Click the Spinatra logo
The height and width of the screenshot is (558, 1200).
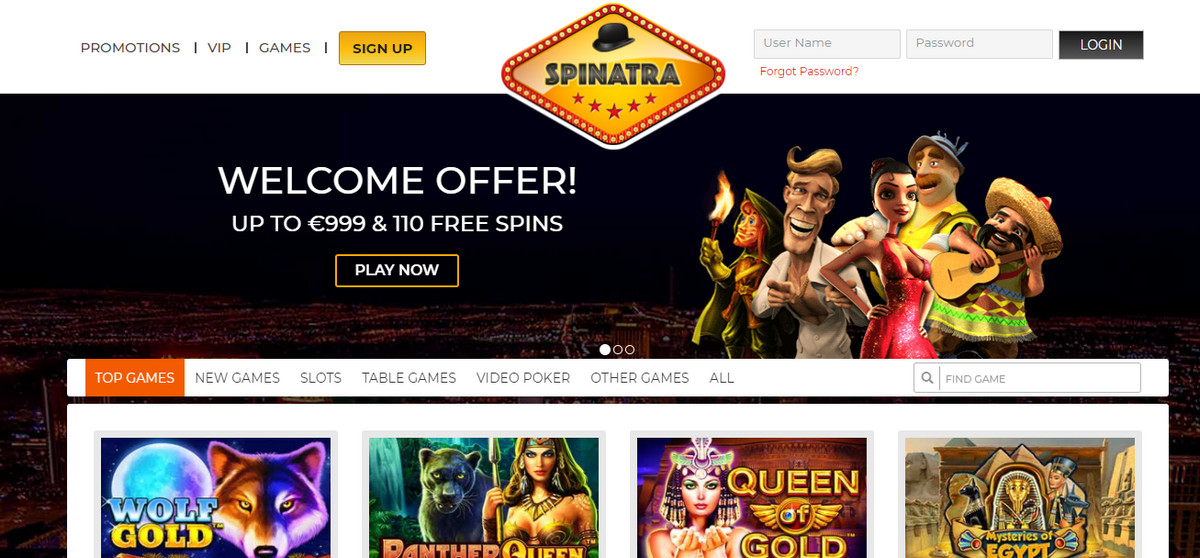click(x=612, y=74)
